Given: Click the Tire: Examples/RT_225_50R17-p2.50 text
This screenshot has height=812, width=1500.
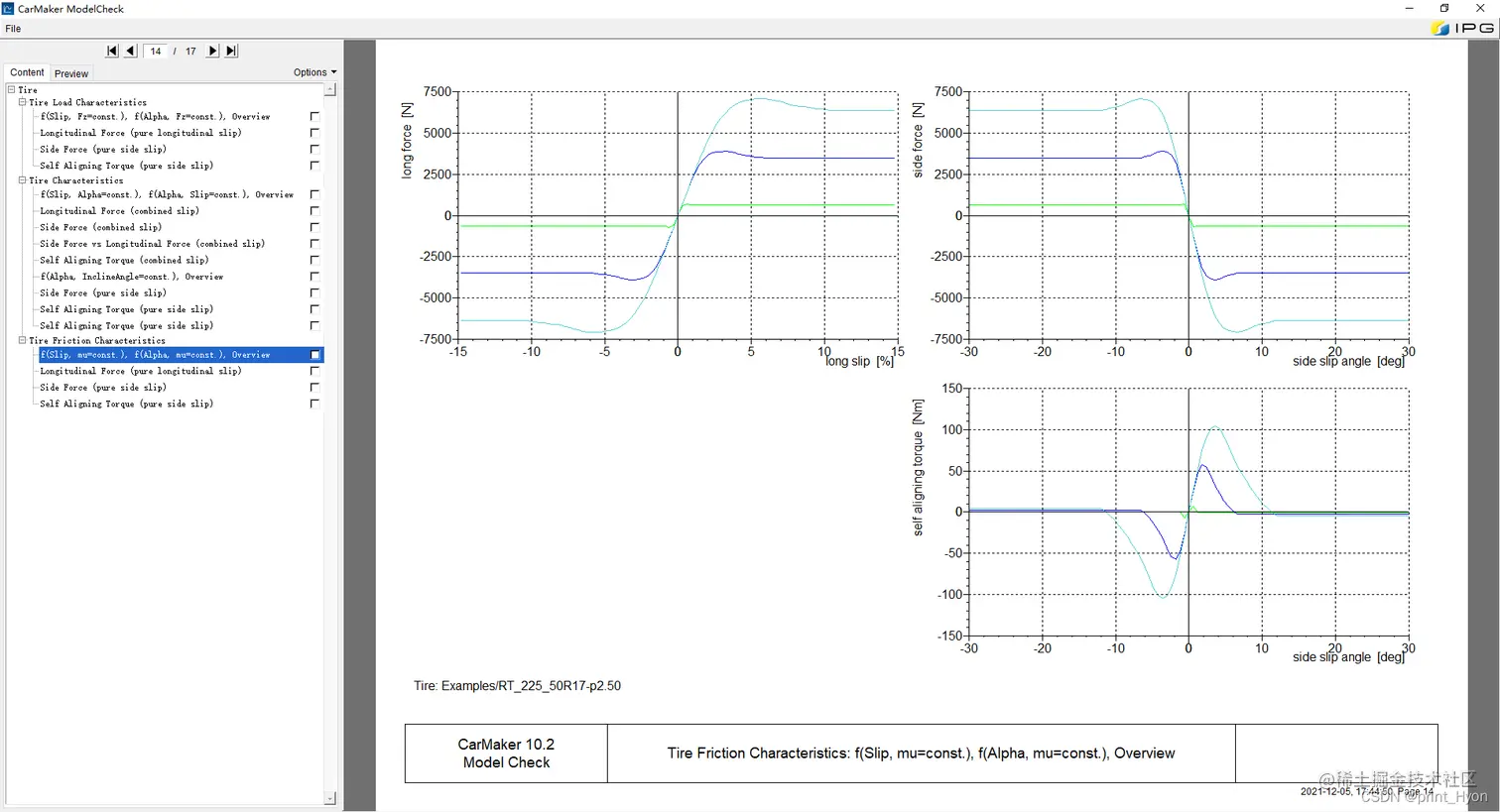Looking at the screenshot, I should tap(517, 686).
